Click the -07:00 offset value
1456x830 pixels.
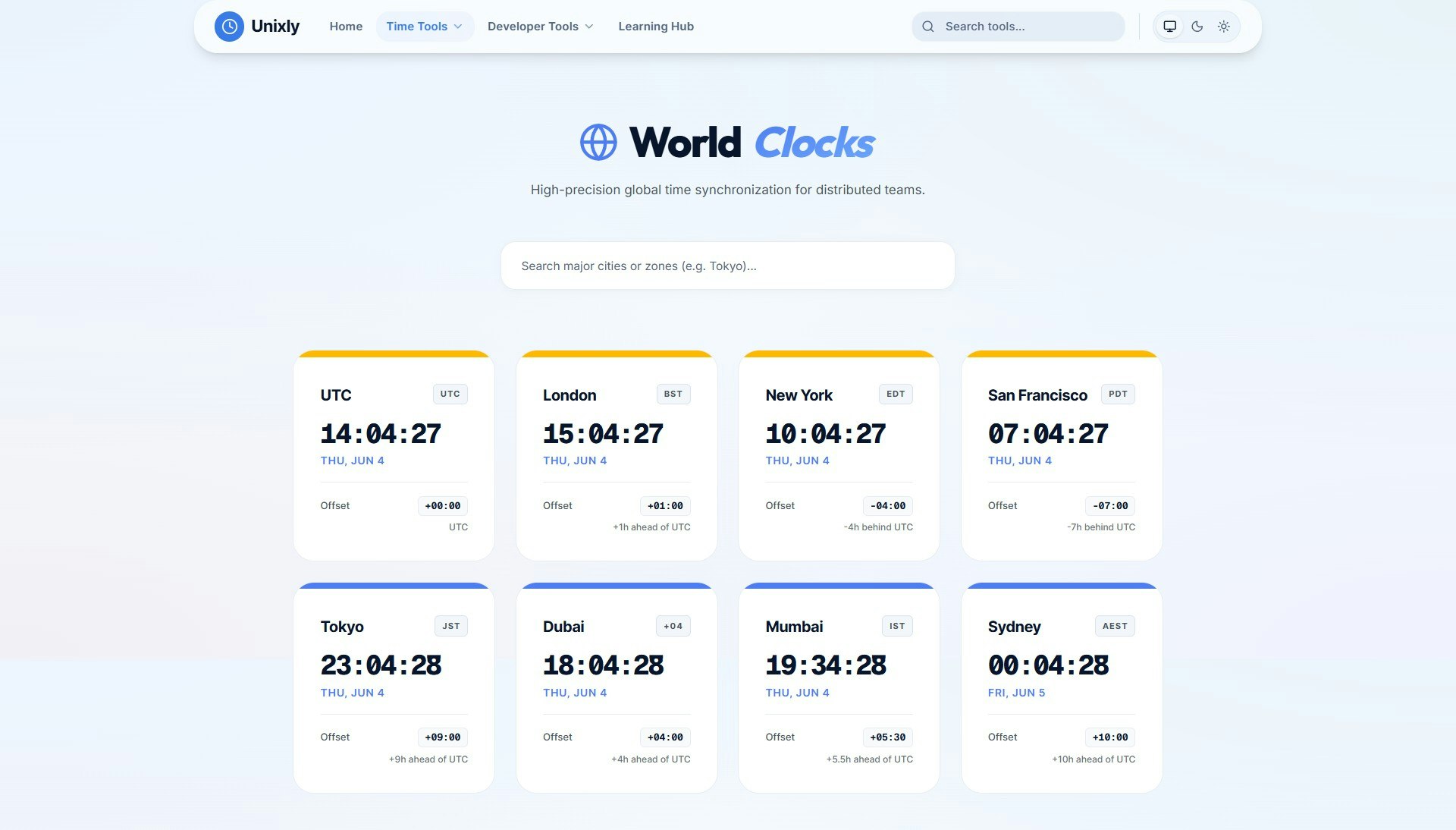pyautogui.click(x=1110, y=506)
